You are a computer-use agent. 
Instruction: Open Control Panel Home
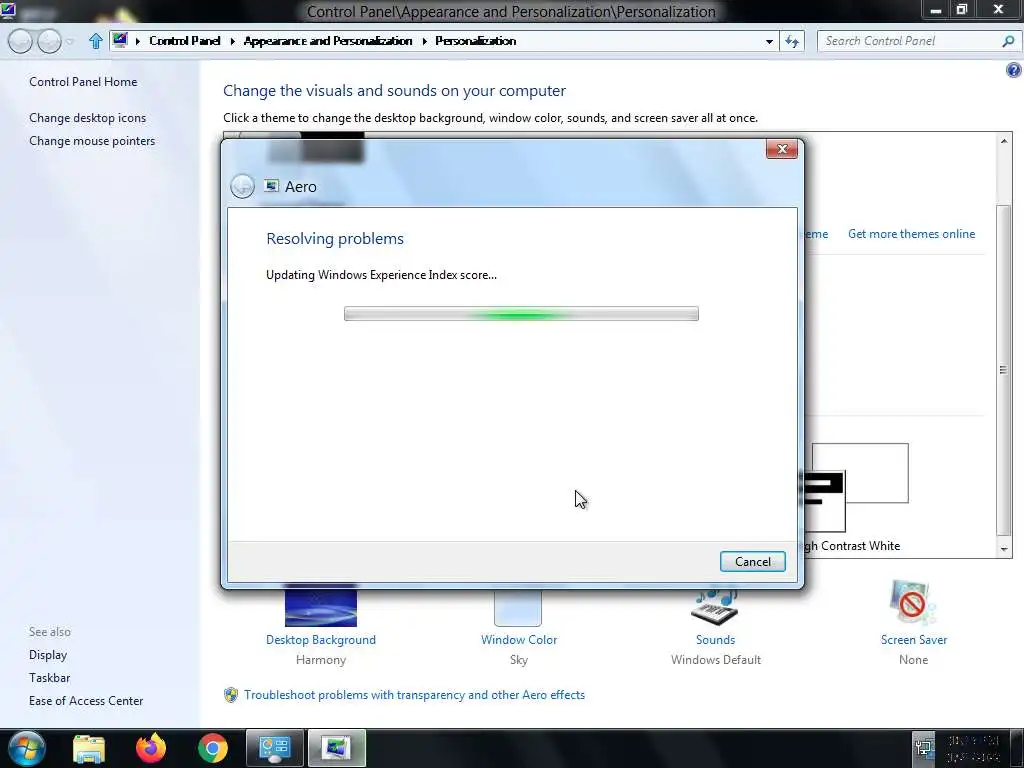pos(83,82)
